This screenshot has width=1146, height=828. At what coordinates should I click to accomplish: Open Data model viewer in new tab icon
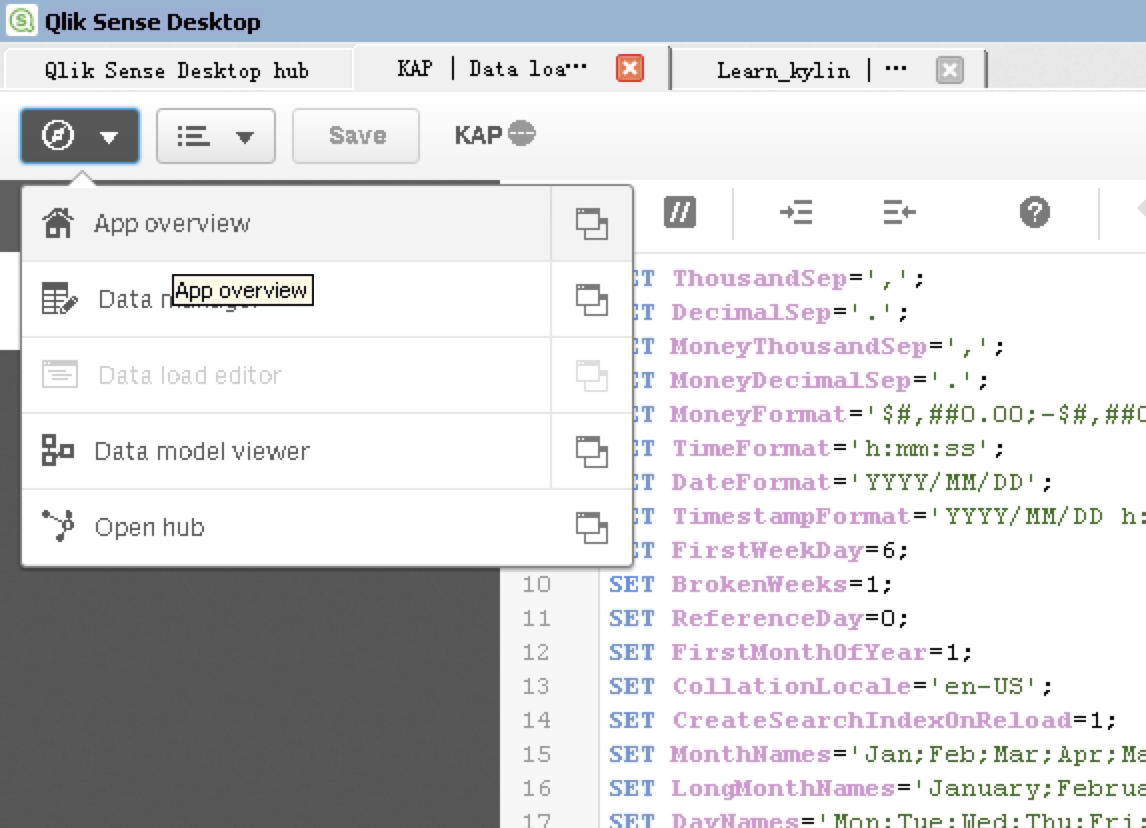pyautogui.click(x=591, y=452)
